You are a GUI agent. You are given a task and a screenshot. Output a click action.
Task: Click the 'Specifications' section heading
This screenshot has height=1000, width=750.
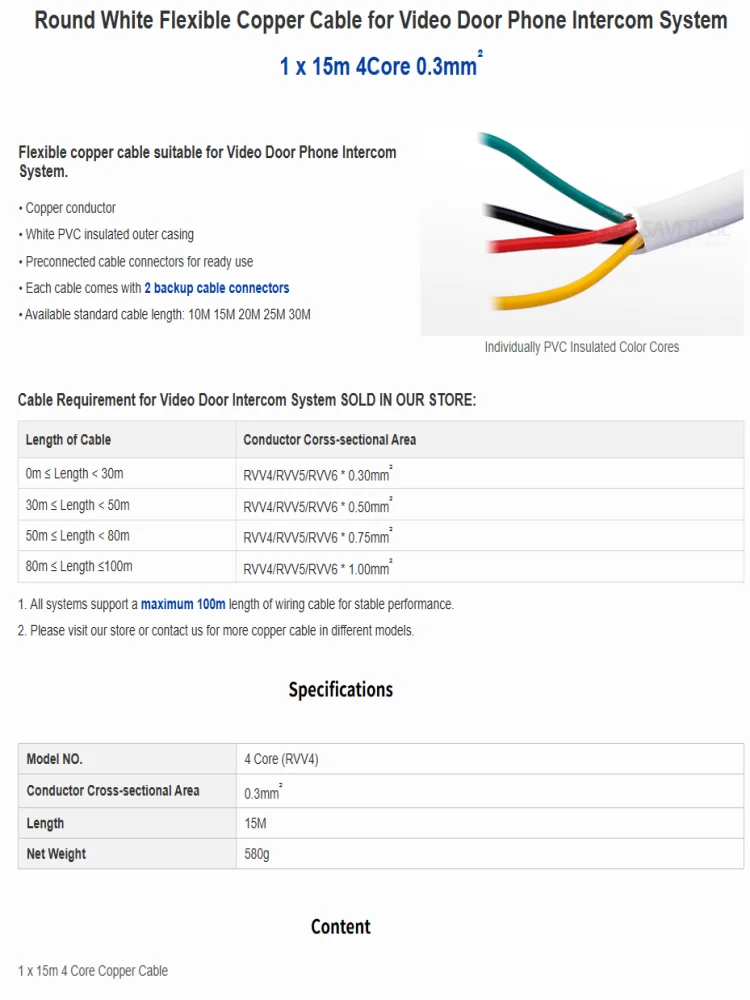click(341, 689)
